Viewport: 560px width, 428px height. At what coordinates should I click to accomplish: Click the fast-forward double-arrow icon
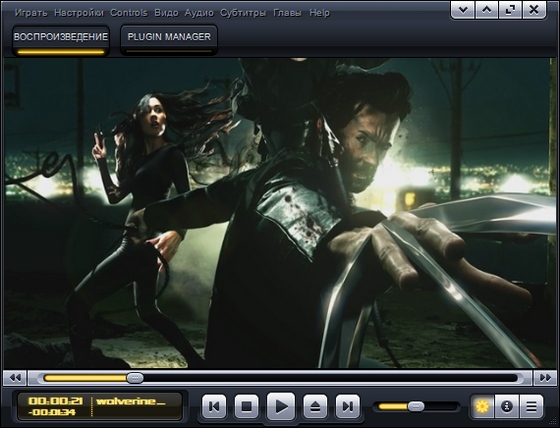click(545, 378)
